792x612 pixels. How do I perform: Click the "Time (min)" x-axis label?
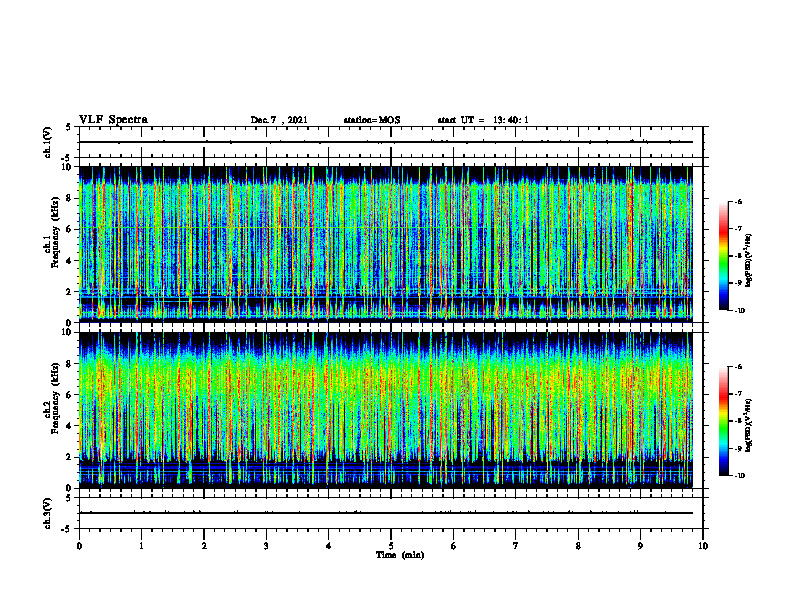400,555
